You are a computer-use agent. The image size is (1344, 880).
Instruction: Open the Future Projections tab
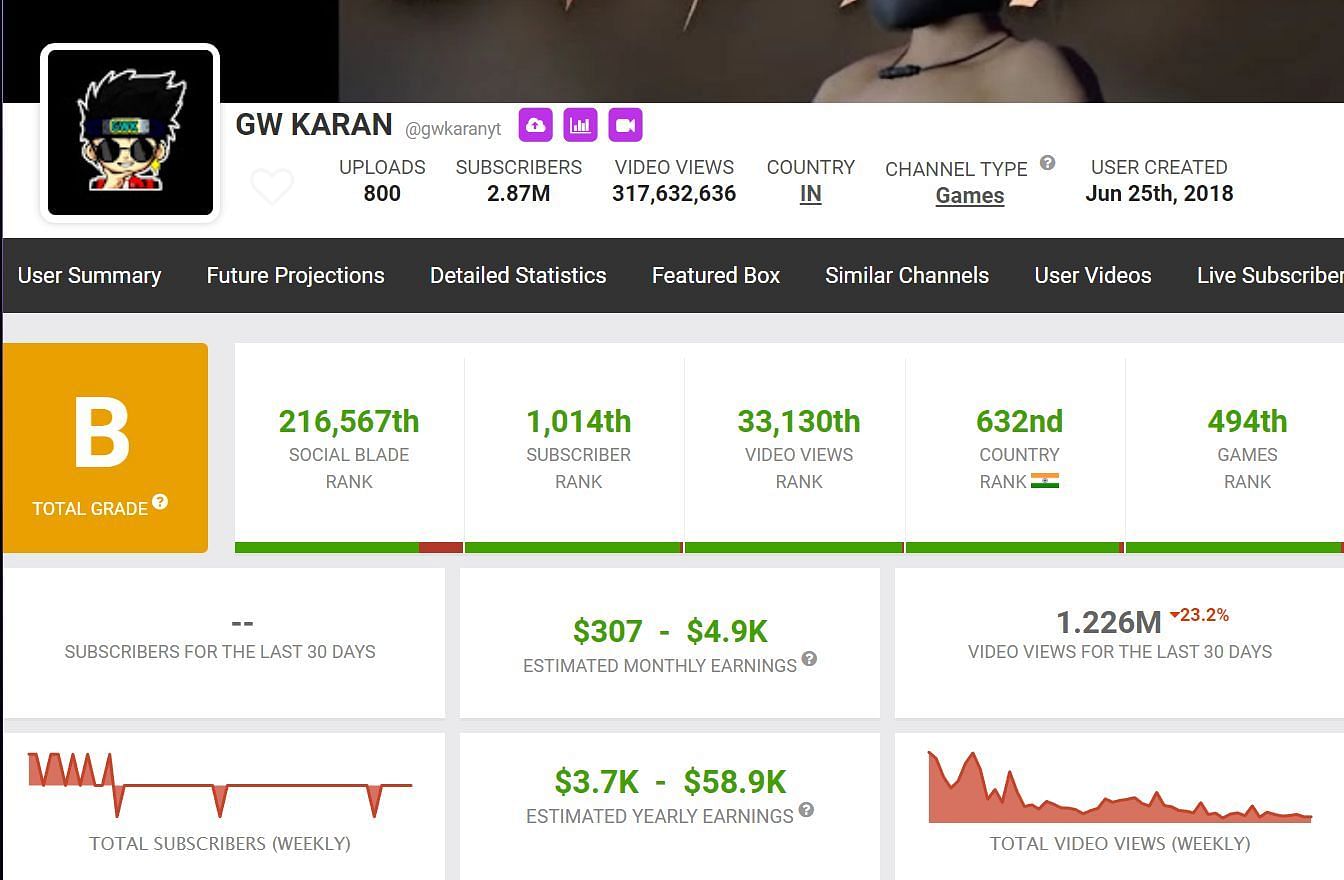click(x=295, y=275)
